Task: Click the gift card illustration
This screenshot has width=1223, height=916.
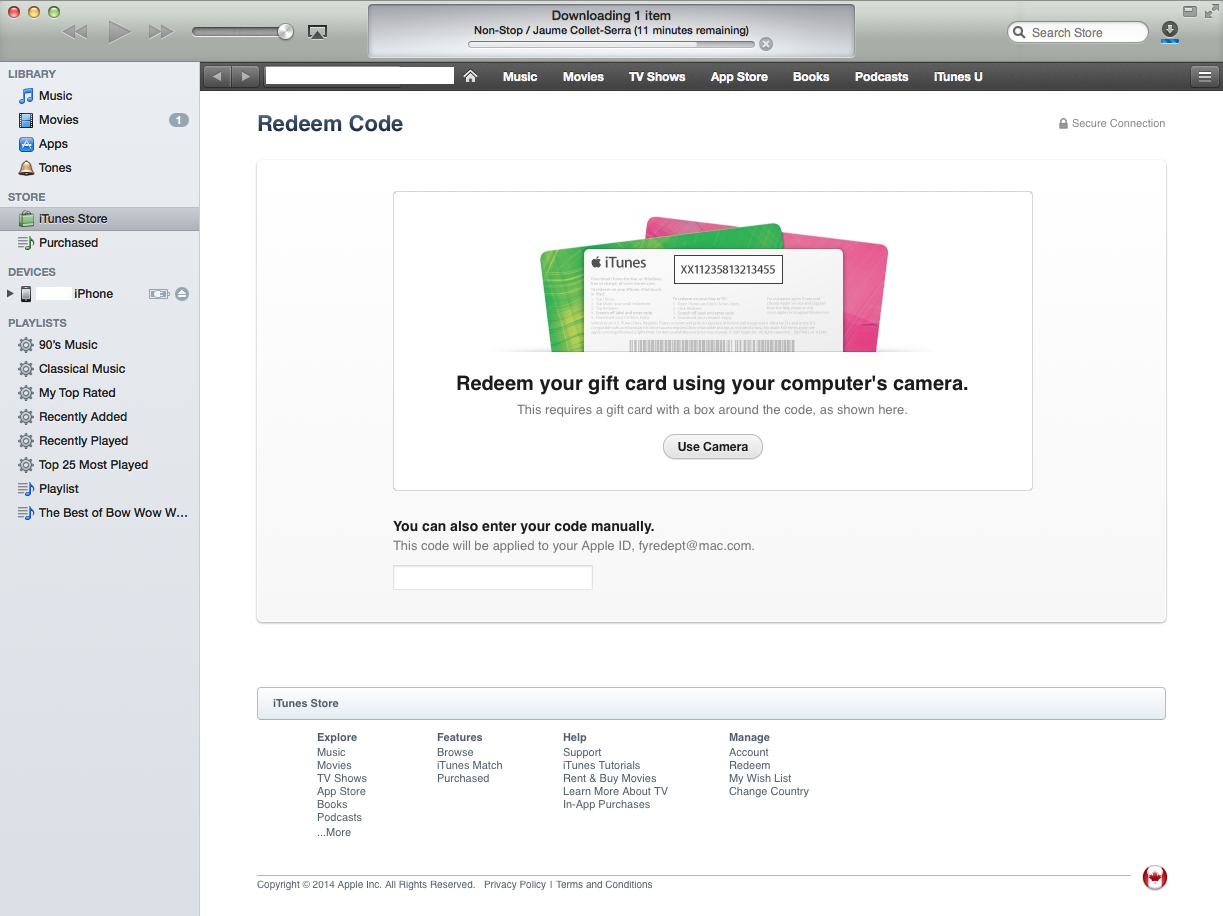Action: pos(713,285)
